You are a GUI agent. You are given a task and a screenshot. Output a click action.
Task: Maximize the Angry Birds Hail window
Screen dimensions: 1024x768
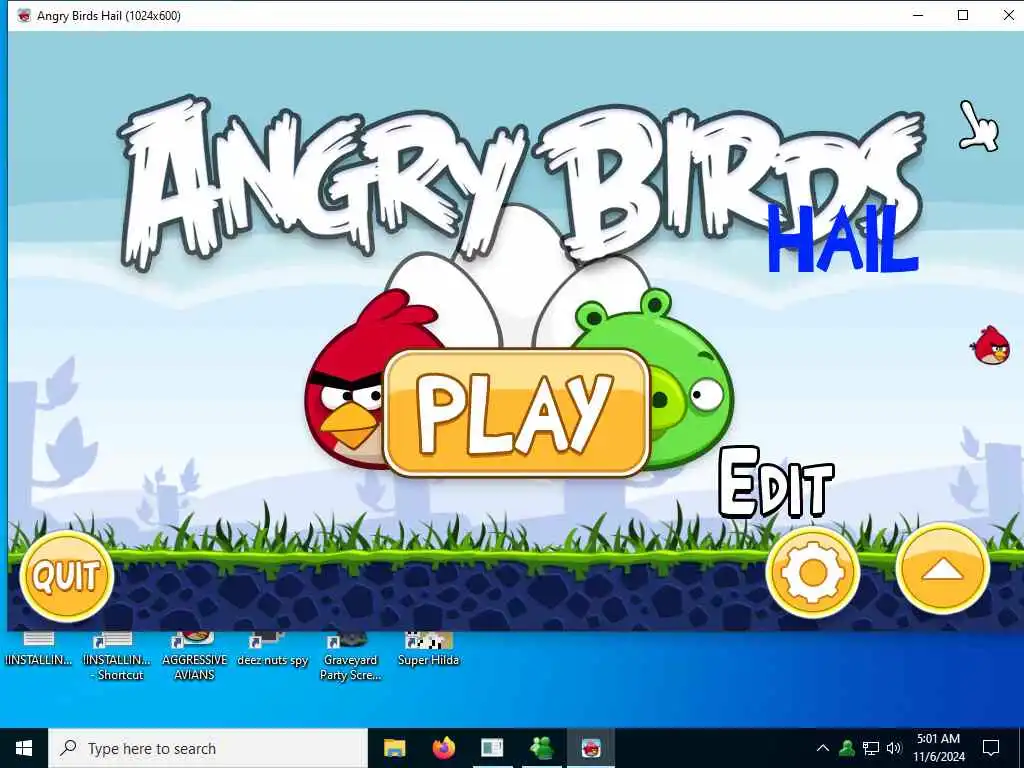pyautogui.click(x=963, y=16)
